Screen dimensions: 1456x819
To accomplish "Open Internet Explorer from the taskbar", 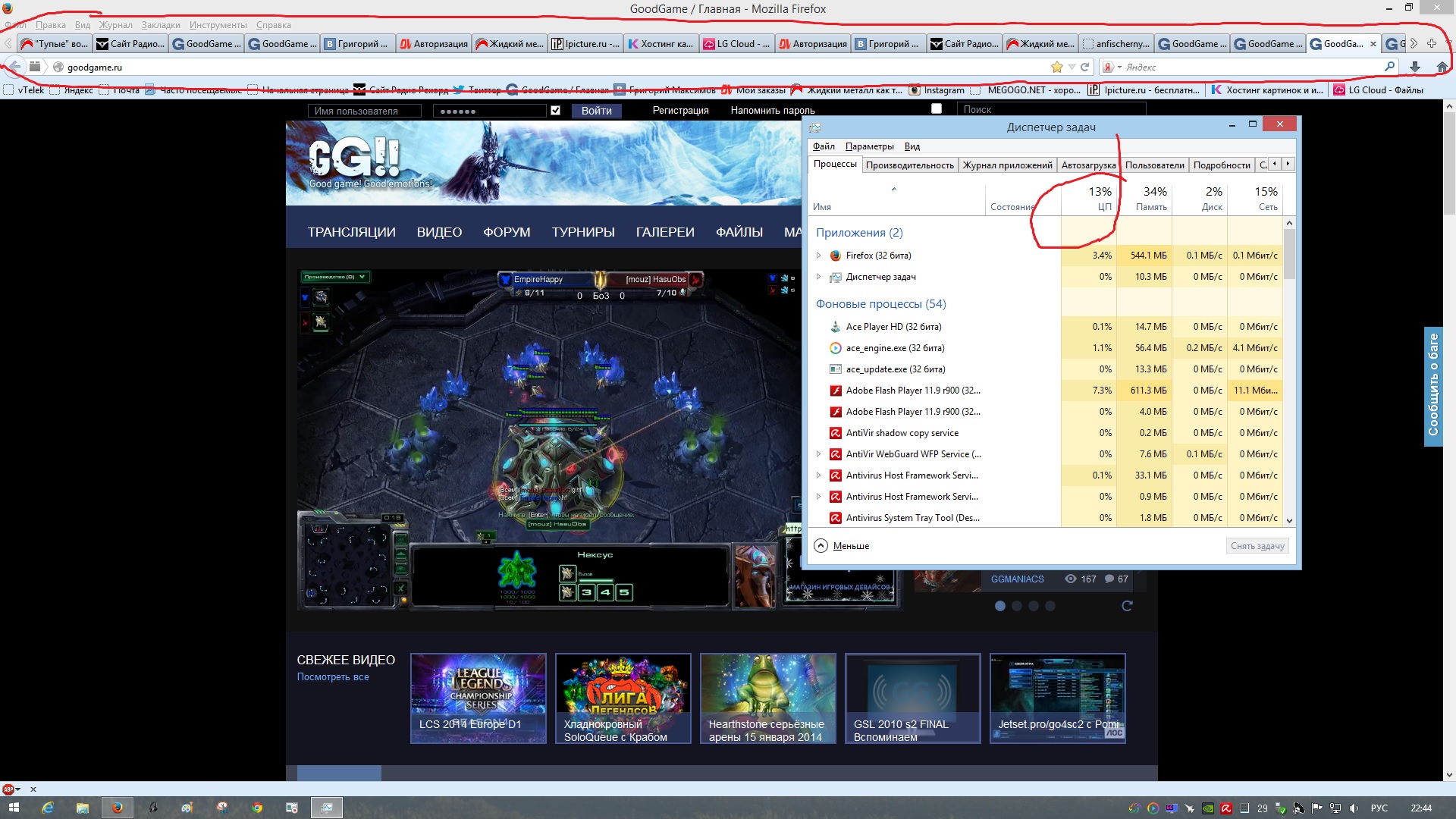I will coord(47,808).
